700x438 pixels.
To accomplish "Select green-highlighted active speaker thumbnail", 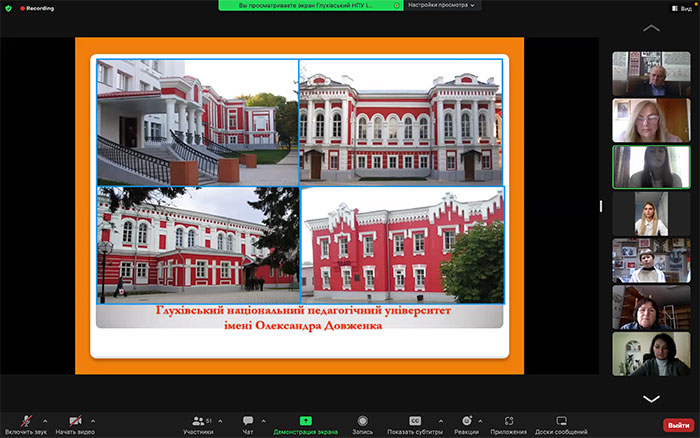I will pos(651,167).
